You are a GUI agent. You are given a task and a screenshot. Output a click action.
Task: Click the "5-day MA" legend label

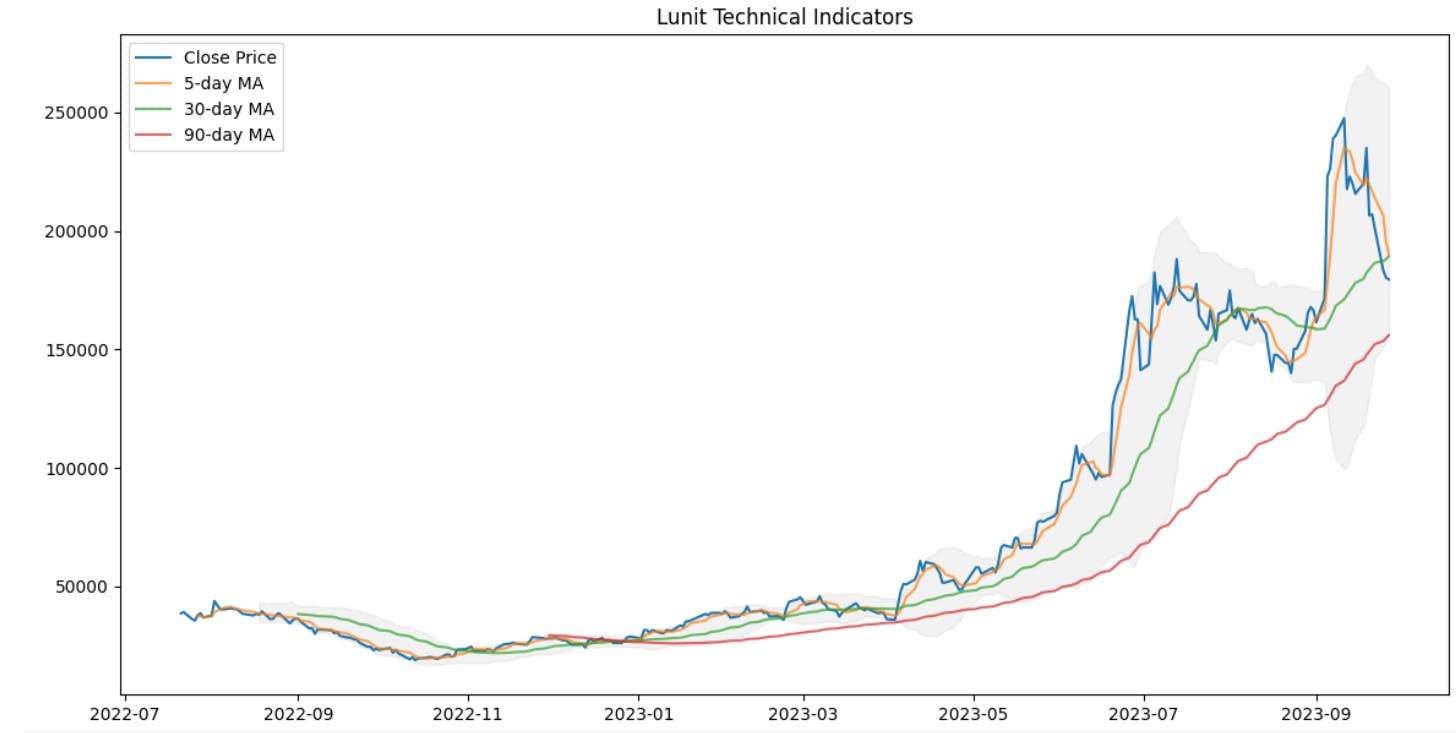click(222, 83)
